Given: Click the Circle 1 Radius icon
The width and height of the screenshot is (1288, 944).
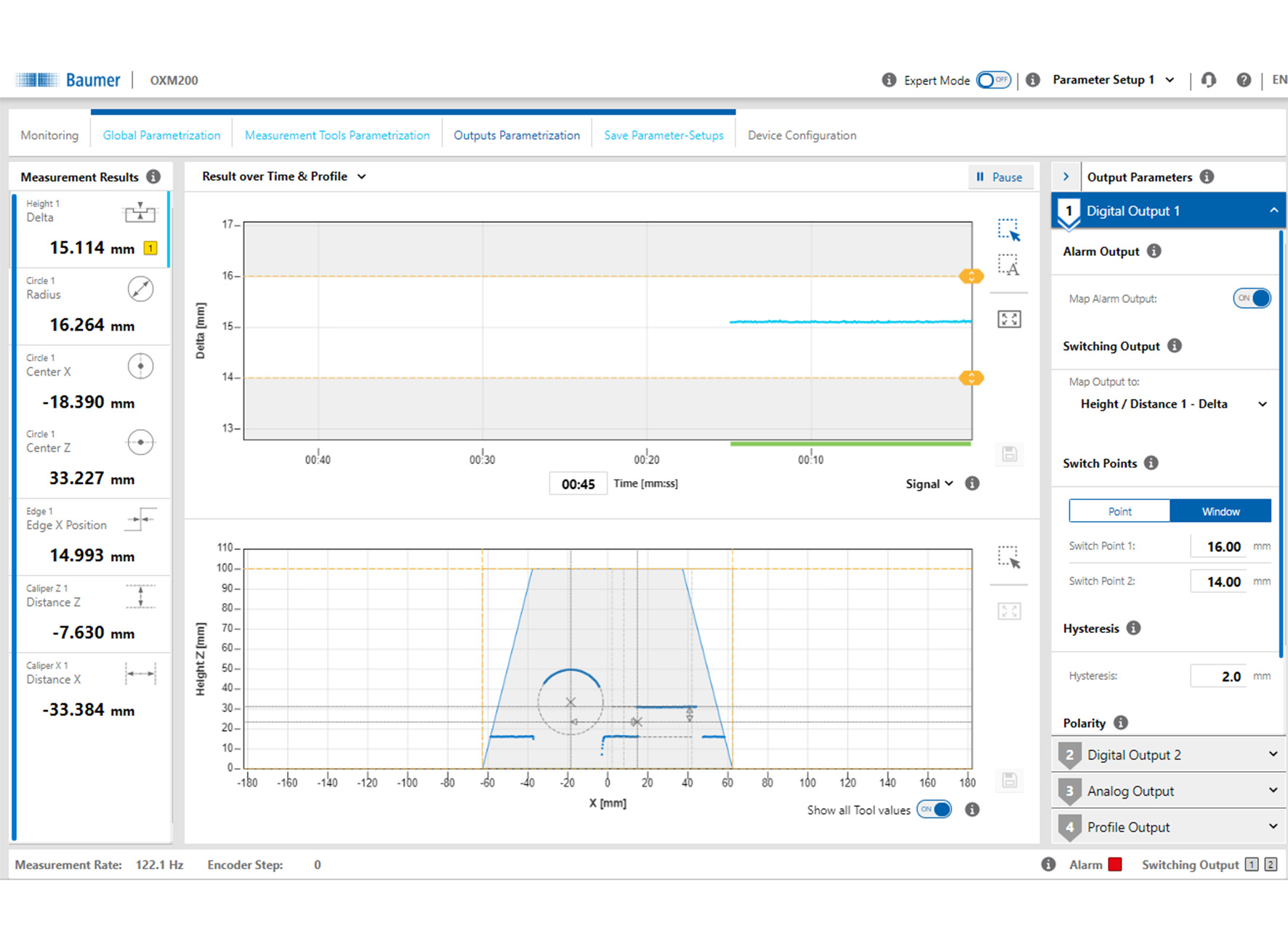Looking at the screenshot, I should [x=140, y=289].
